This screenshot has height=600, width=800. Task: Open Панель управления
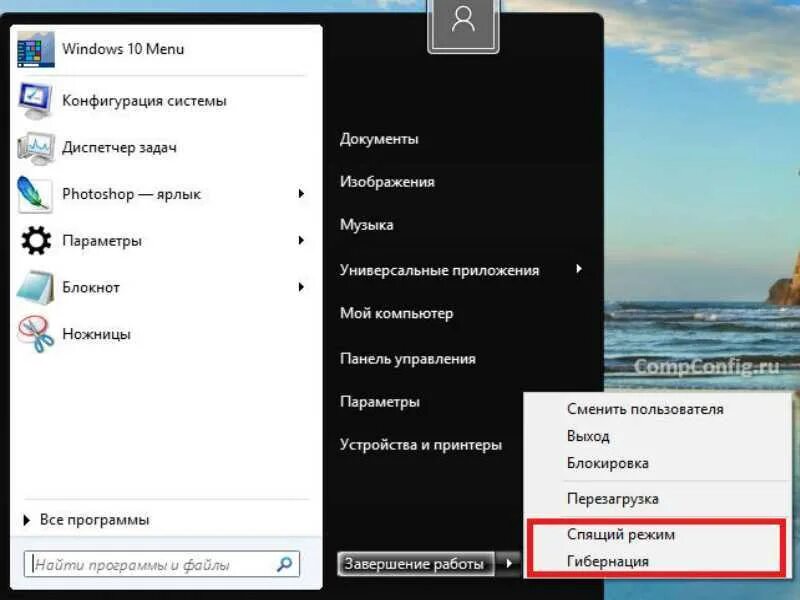408,359
